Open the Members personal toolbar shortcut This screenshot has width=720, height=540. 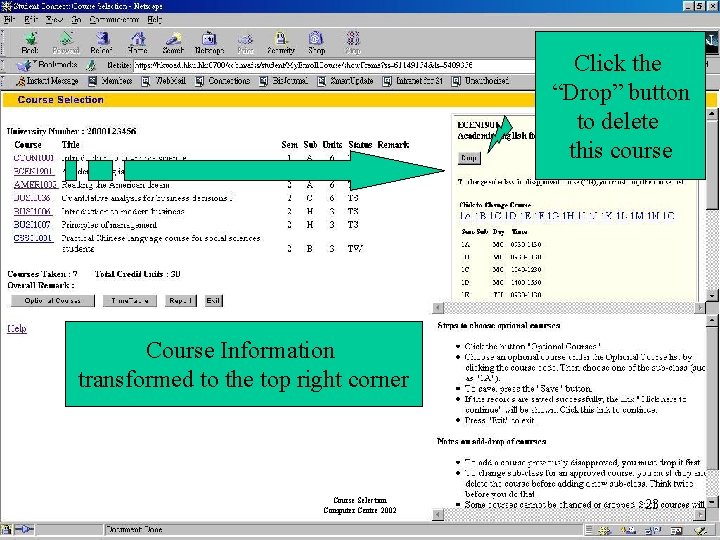(110, 81)
